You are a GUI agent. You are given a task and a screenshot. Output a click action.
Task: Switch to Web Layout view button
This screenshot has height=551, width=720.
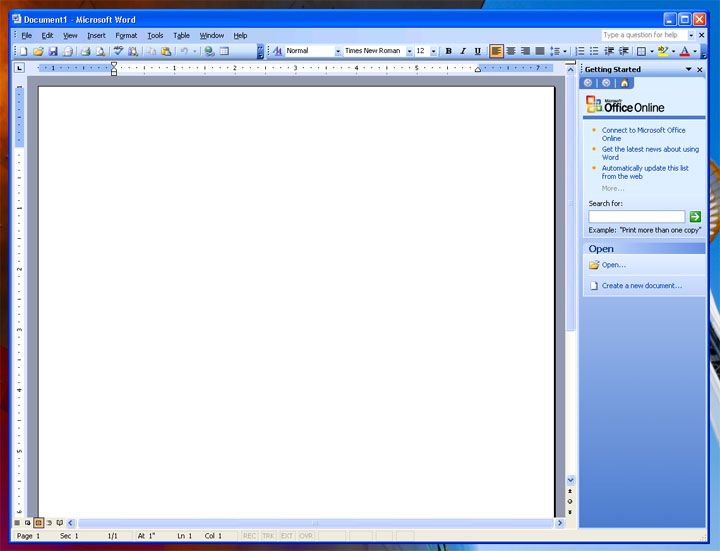(28, 523)
